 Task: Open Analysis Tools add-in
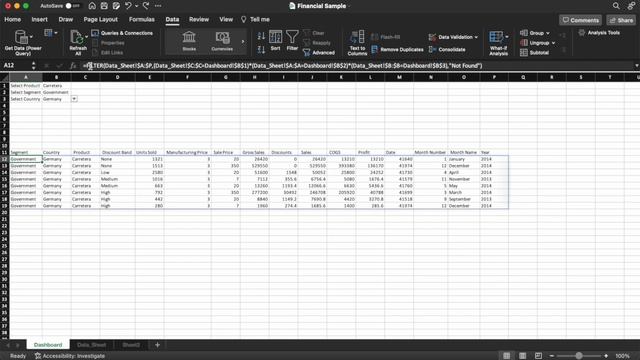coord(599,33)
